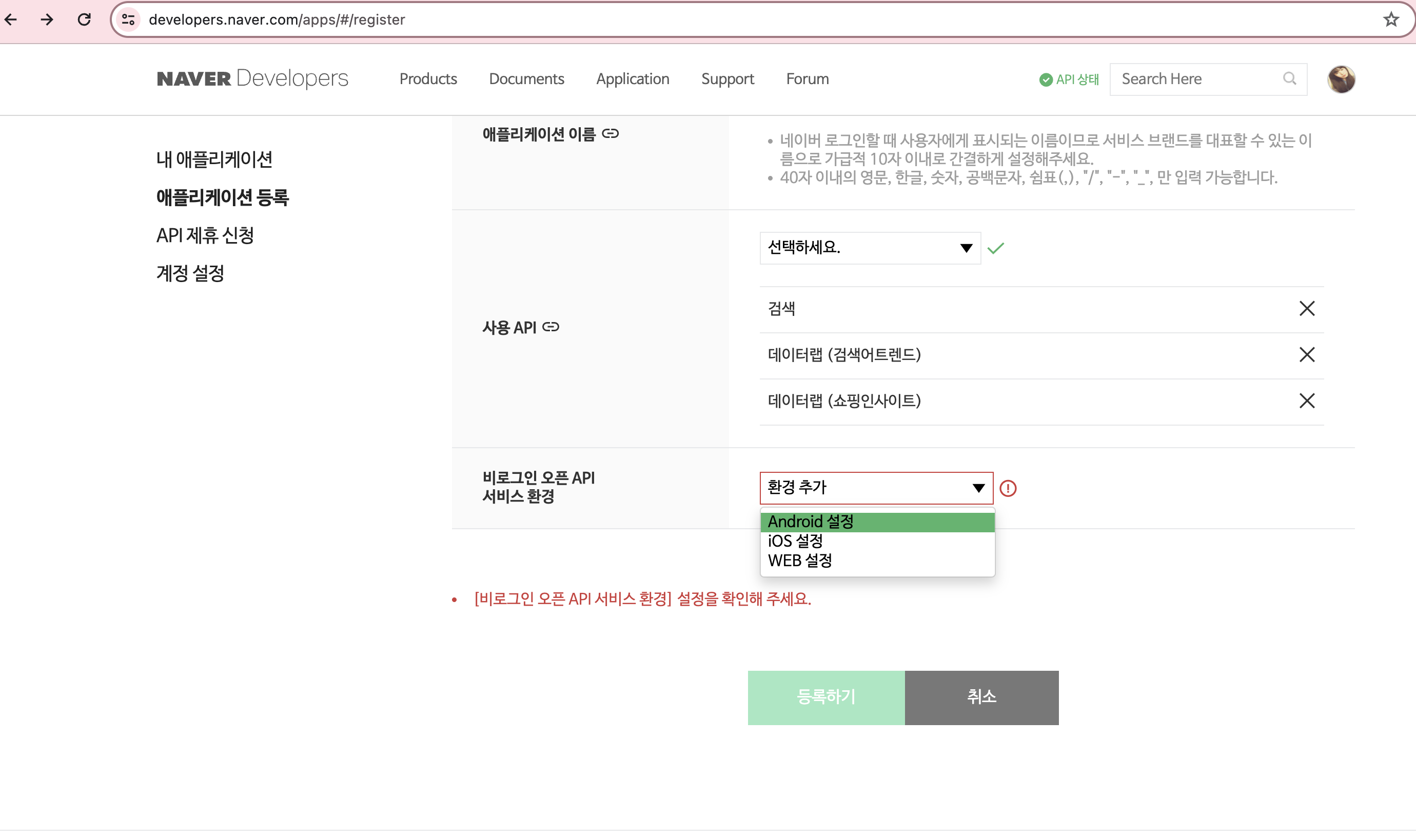Open the 선택하세요 API dropdown
The image size is (1416, 840).
(870, 248)
